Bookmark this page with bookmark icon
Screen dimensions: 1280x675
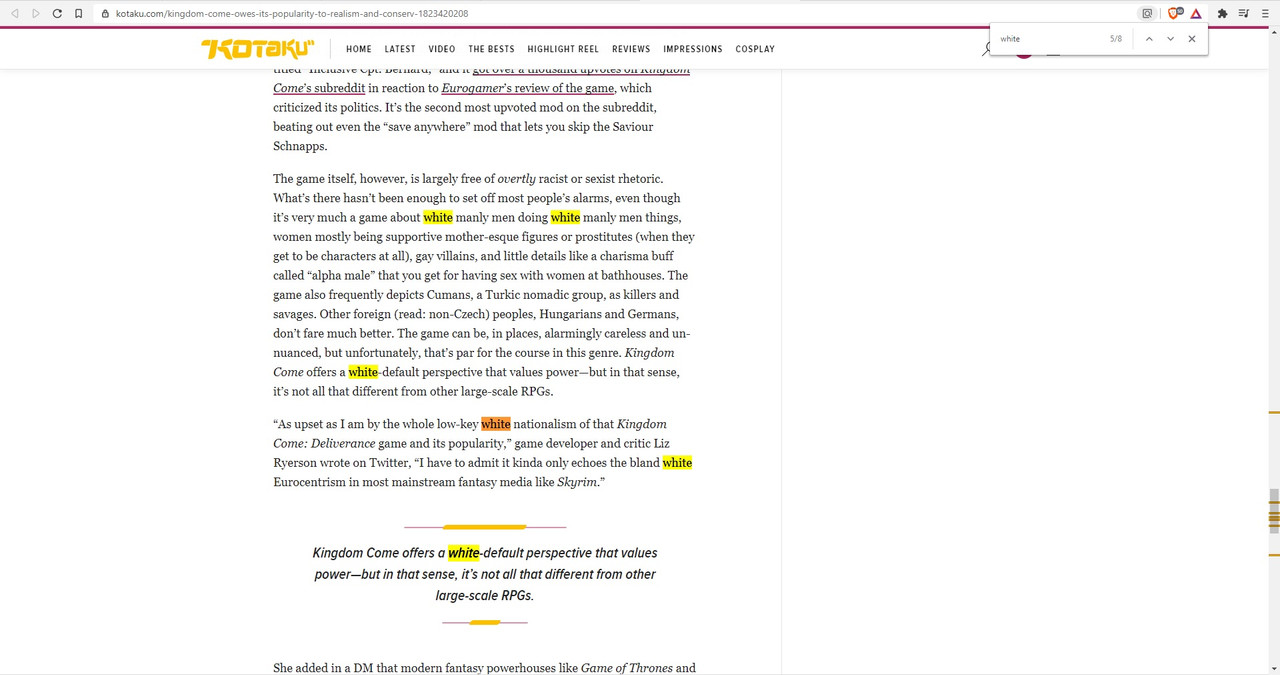(x=79, y=13)
